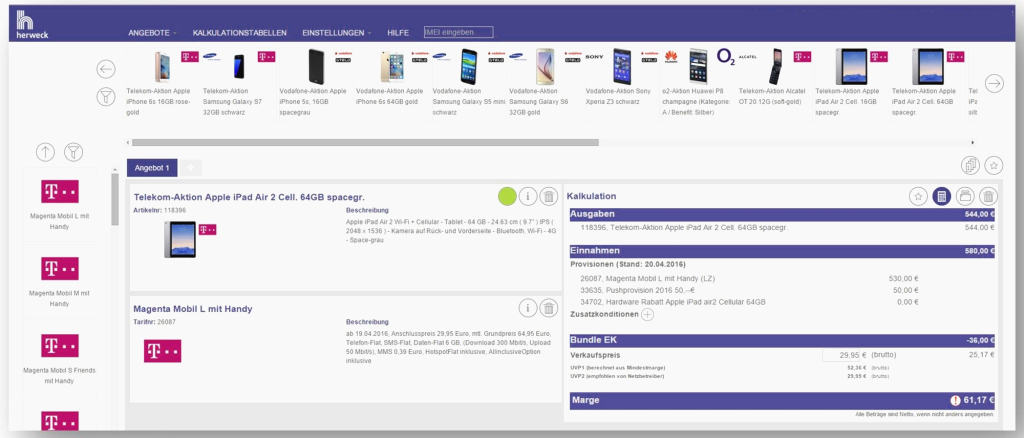Select Telekom-Aktion Alcatel OT 20.12G soft-gold
This screenshot has height=438, width=1024.
pyautogui.click(x=775, y=83)
